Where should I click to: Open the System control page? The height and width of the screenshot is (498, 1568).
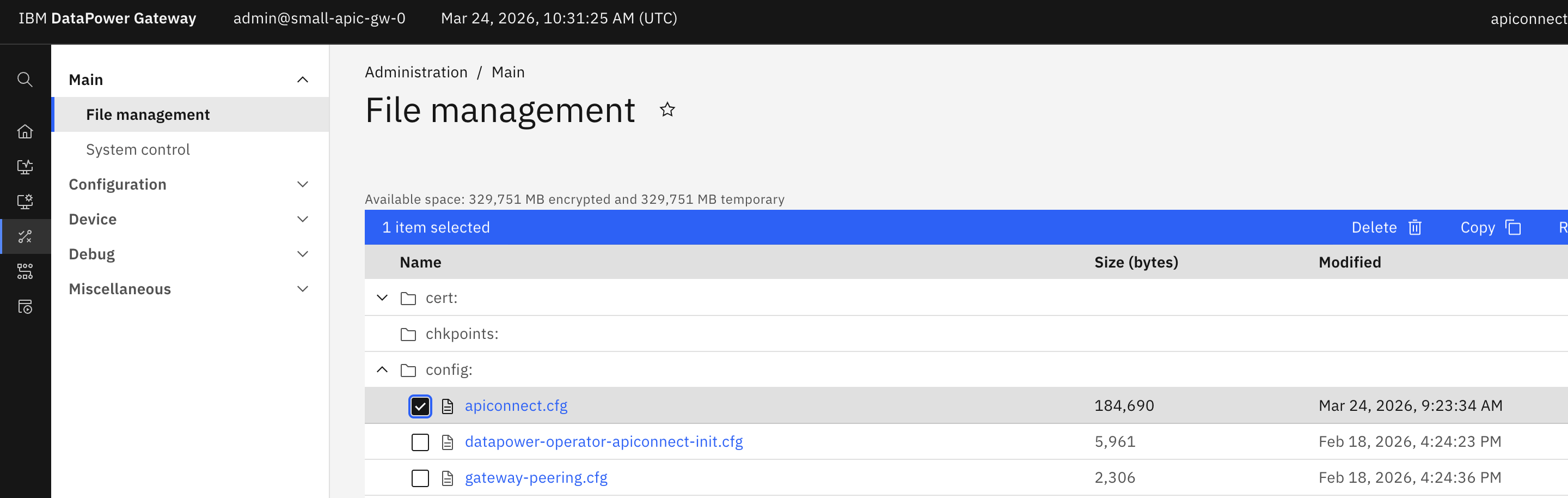(x=138, y=149)
